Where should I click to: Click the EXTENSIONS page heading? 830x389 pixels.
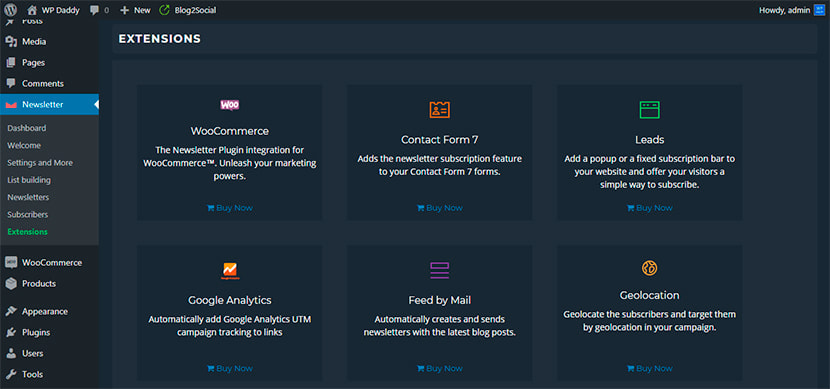point(159,39)
